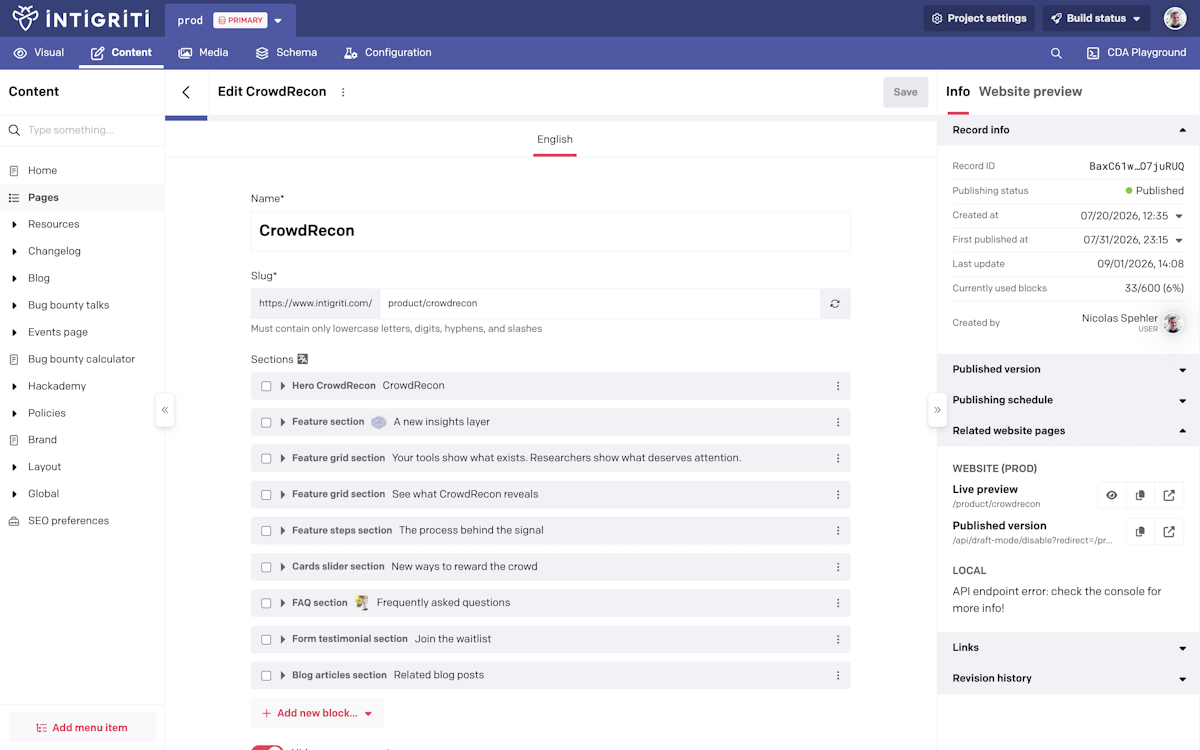The image size is (1200, 750).
Task: Go back with the left arrow icon
Action: [x=186, y=92]
